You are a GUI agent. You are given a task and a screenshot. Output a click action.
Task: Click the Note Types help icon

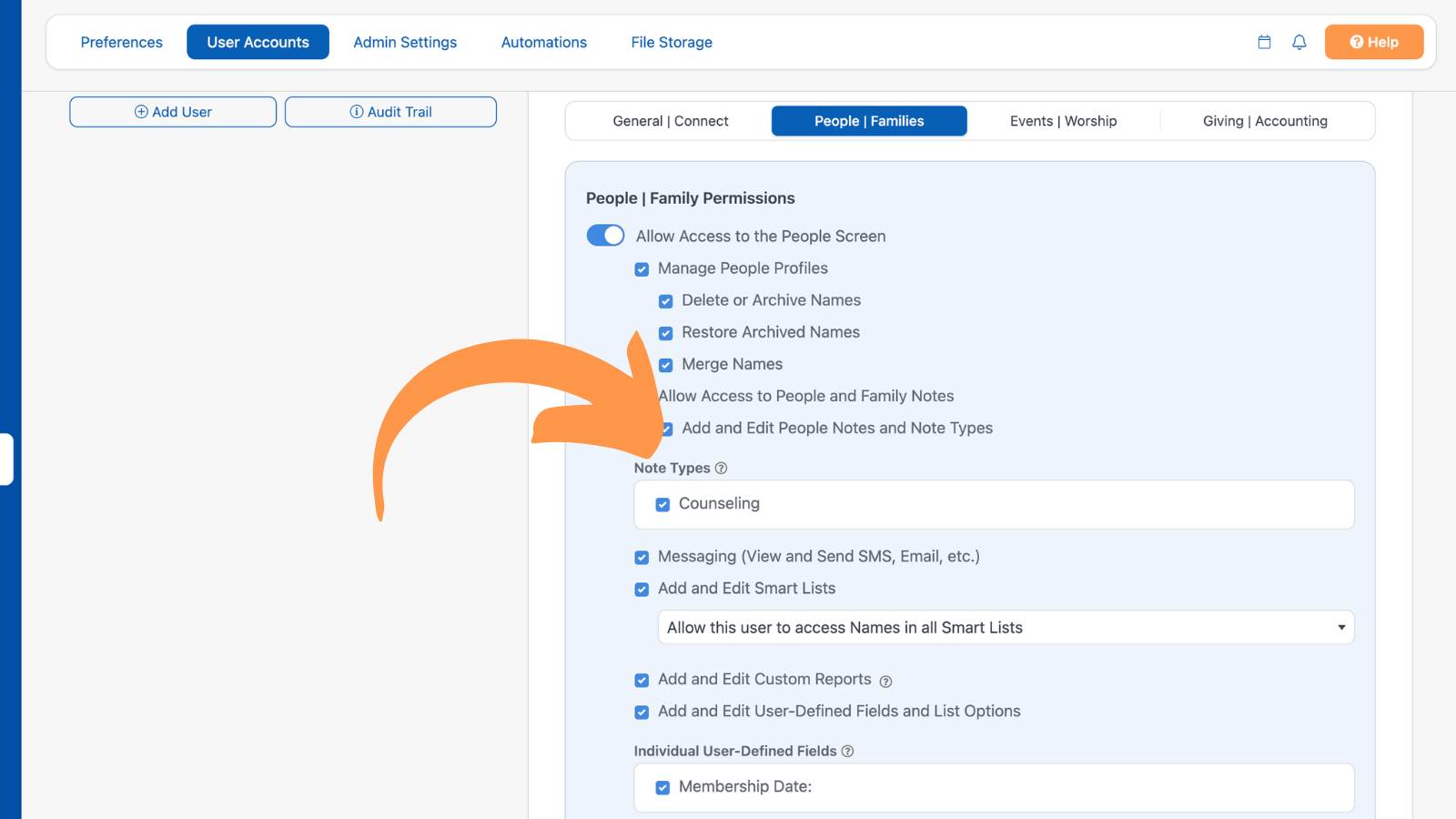pos(721,468)
